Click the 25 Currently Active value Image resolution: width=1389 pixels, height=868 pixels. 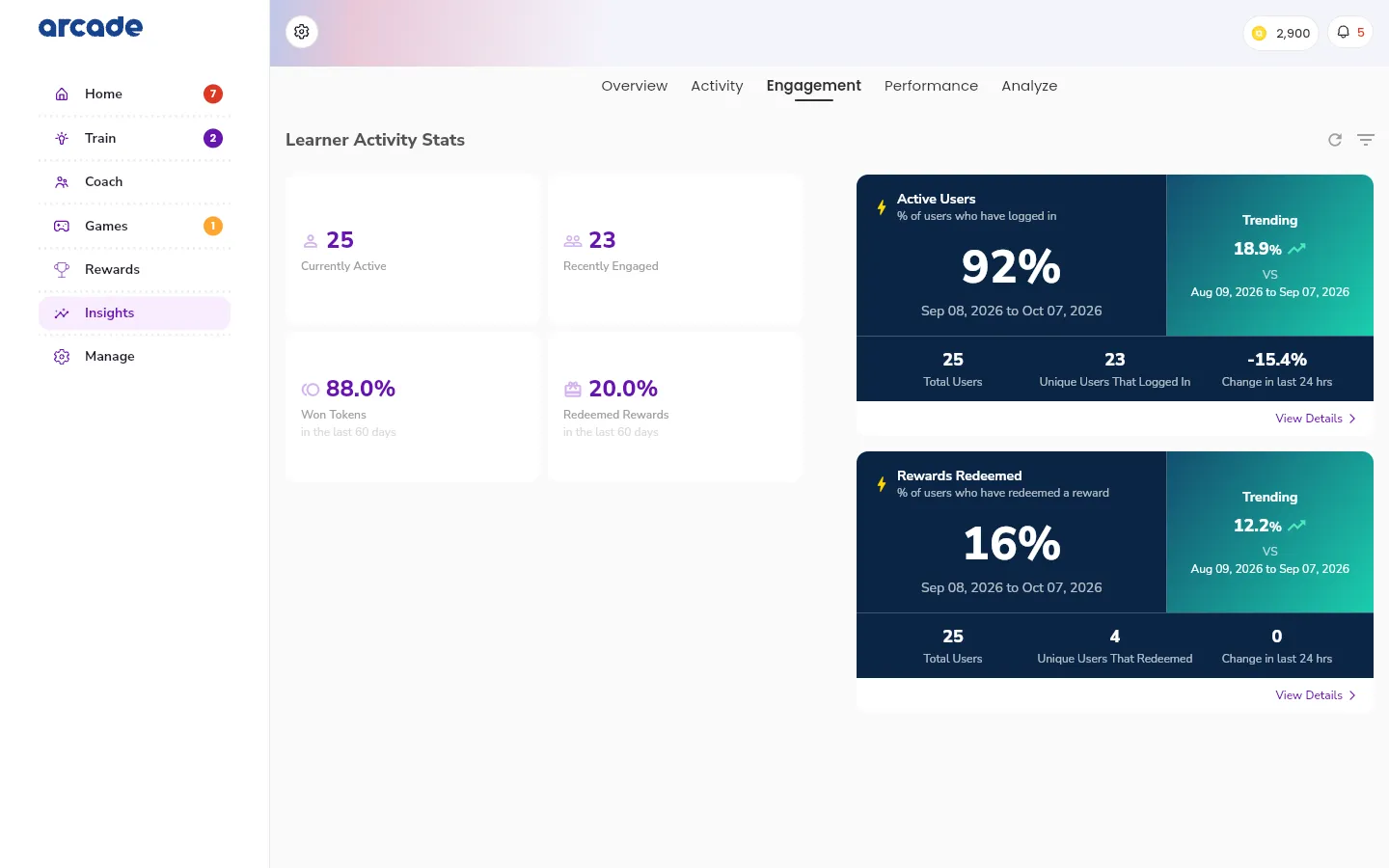tap(340, 240)
